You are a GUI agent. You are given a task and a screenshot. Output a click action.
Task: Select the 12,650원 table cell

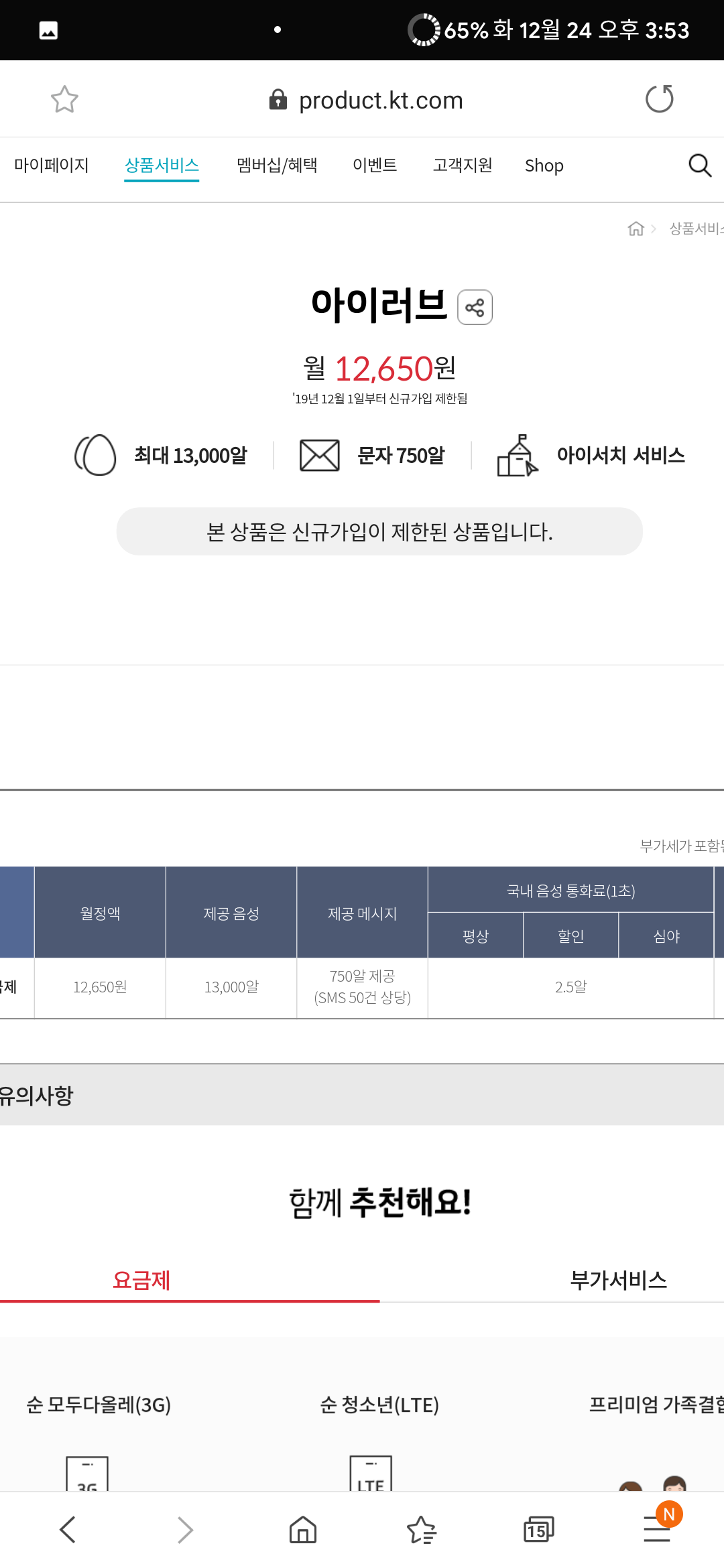pyautogui.click(x=100, y=987)
